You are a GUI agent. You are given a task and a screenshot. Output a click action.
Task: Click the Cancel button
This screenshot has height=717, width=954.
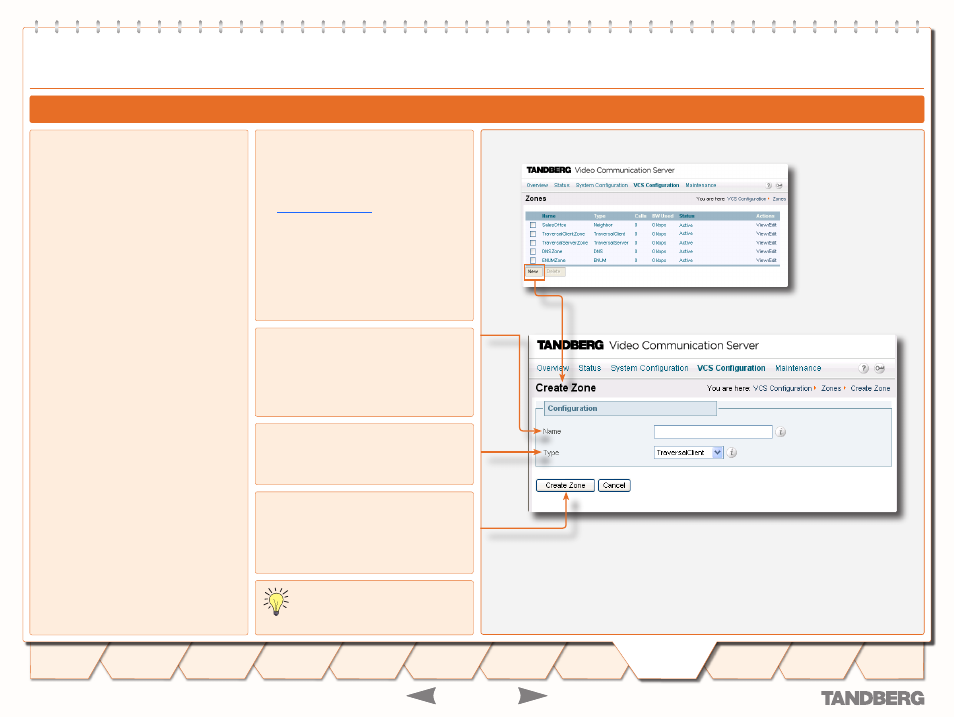pyautogui.click(x=614, y=485)
